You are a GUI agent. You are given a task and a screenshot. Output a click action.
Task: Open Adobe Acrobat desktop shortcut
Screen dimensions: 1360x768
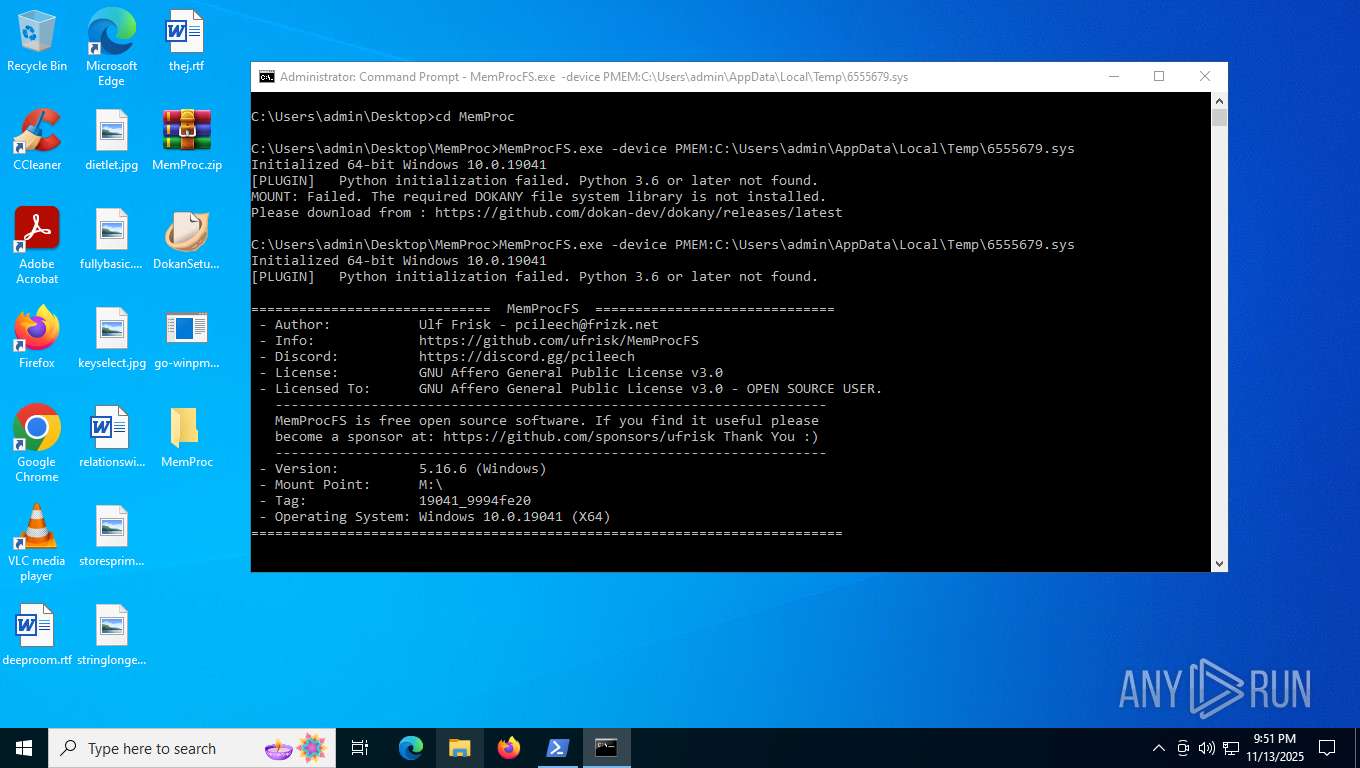[37, 246]
